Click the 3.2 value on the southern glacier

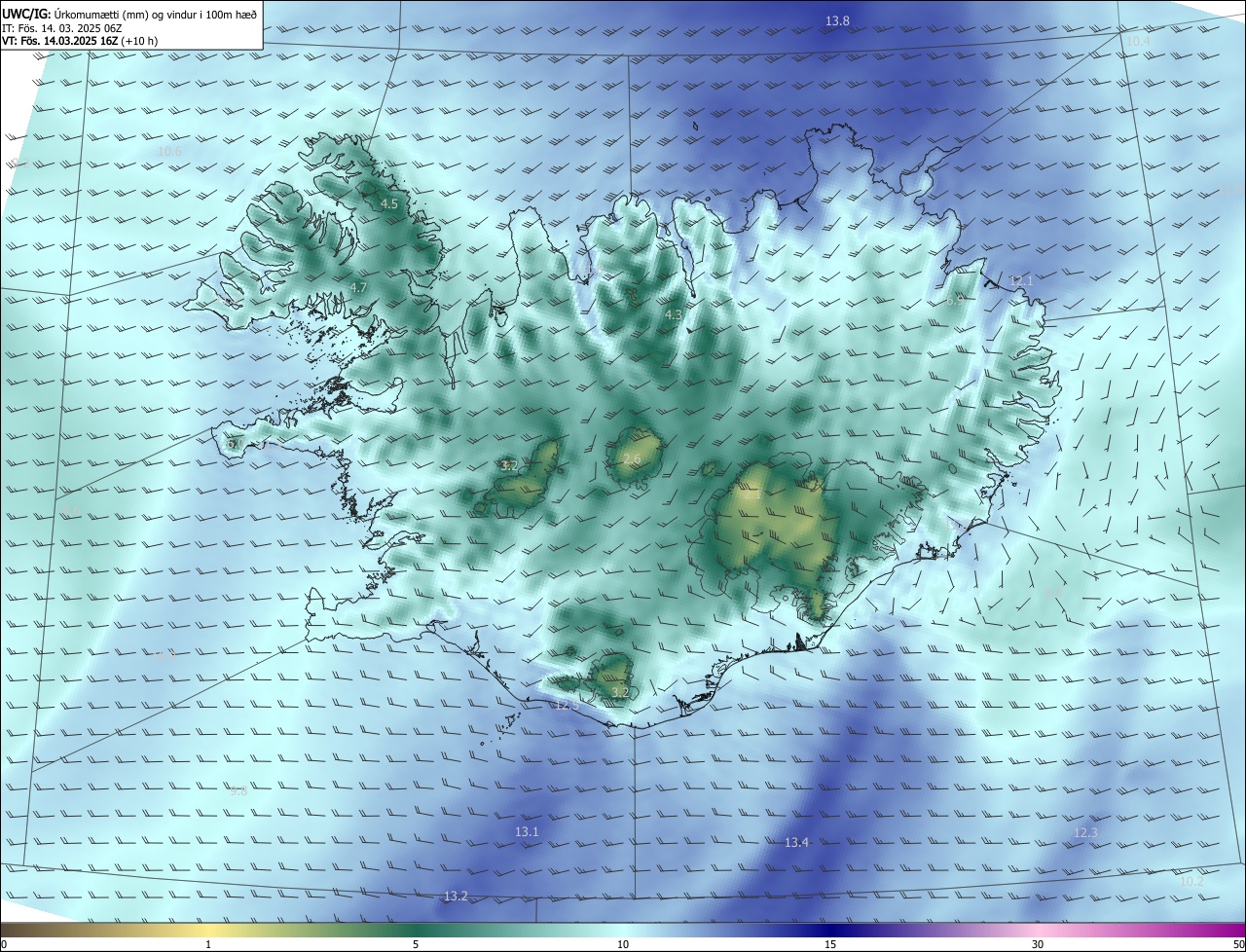pyautogui.click(x=620, y=692)
